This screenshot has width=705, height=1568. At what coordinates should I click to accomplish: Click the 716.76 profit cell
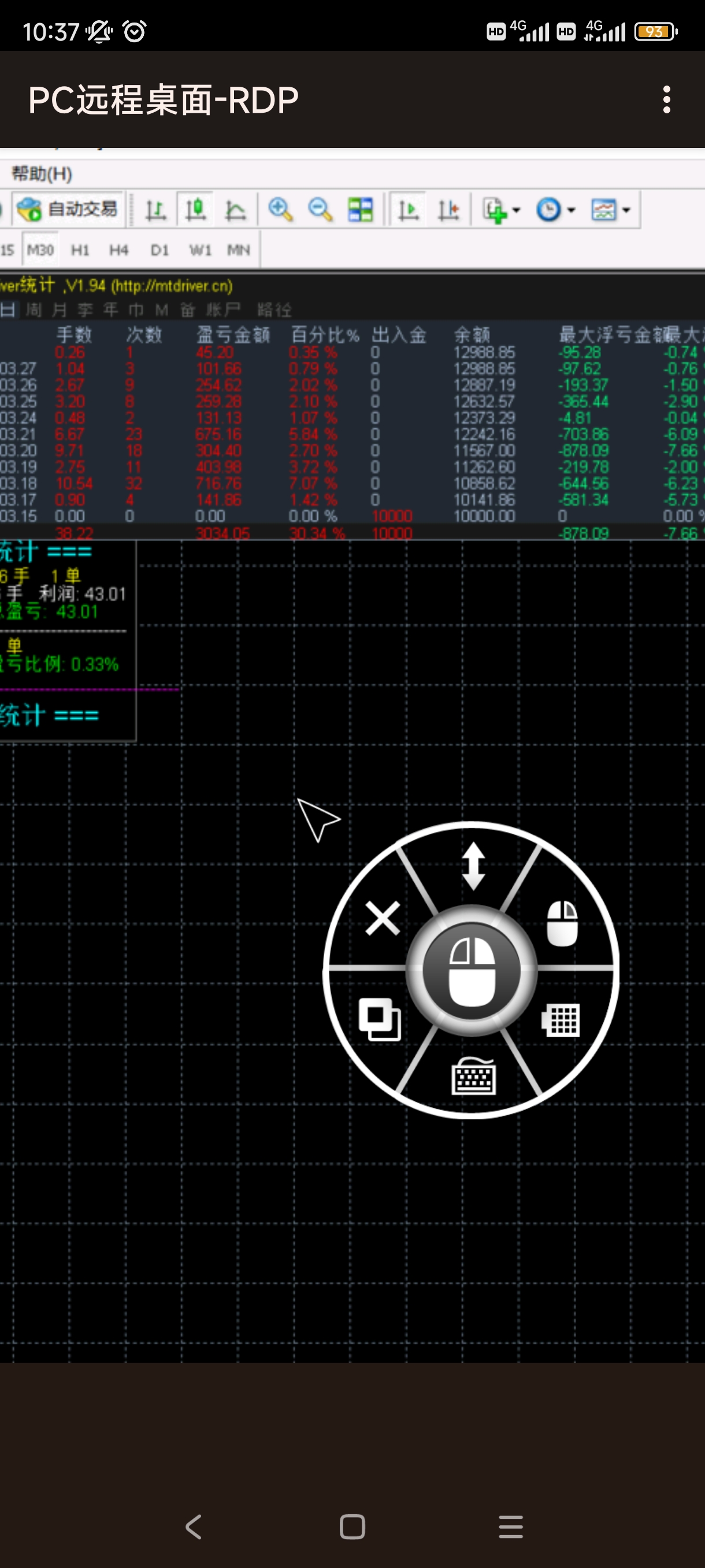pos(218,484)
